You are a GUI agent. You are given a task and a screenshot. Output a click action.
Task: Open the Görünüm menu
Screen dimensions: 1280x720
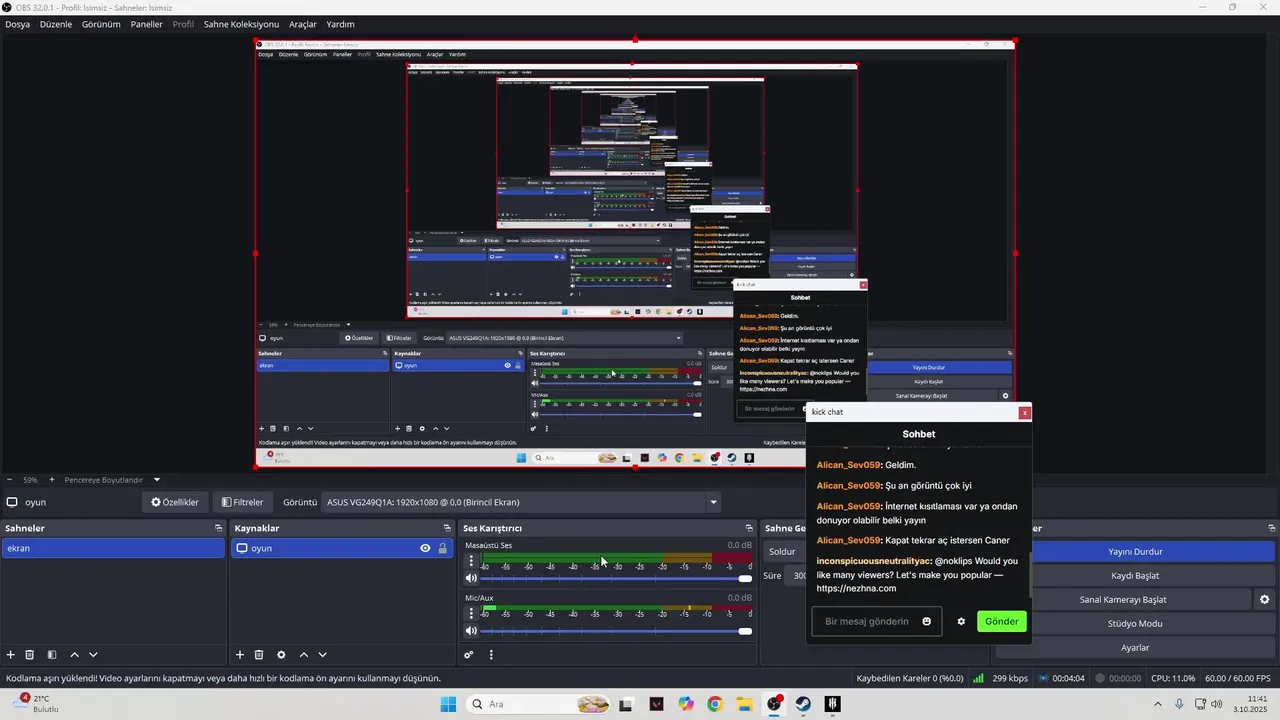pyautogui.click(x=101, y=24)
